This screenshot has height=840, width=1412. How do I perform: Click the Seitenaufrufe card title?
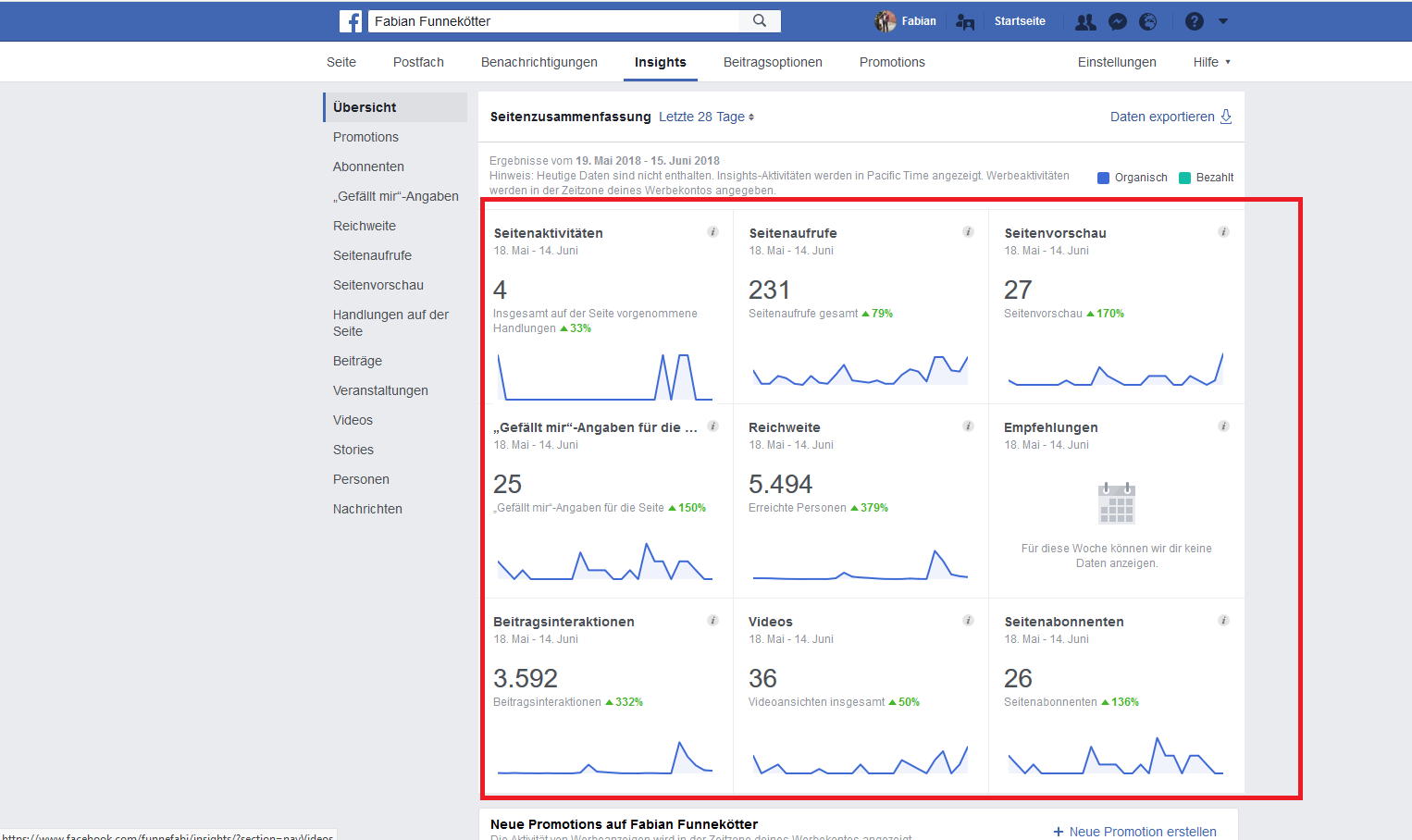click(x=793, y=233)
